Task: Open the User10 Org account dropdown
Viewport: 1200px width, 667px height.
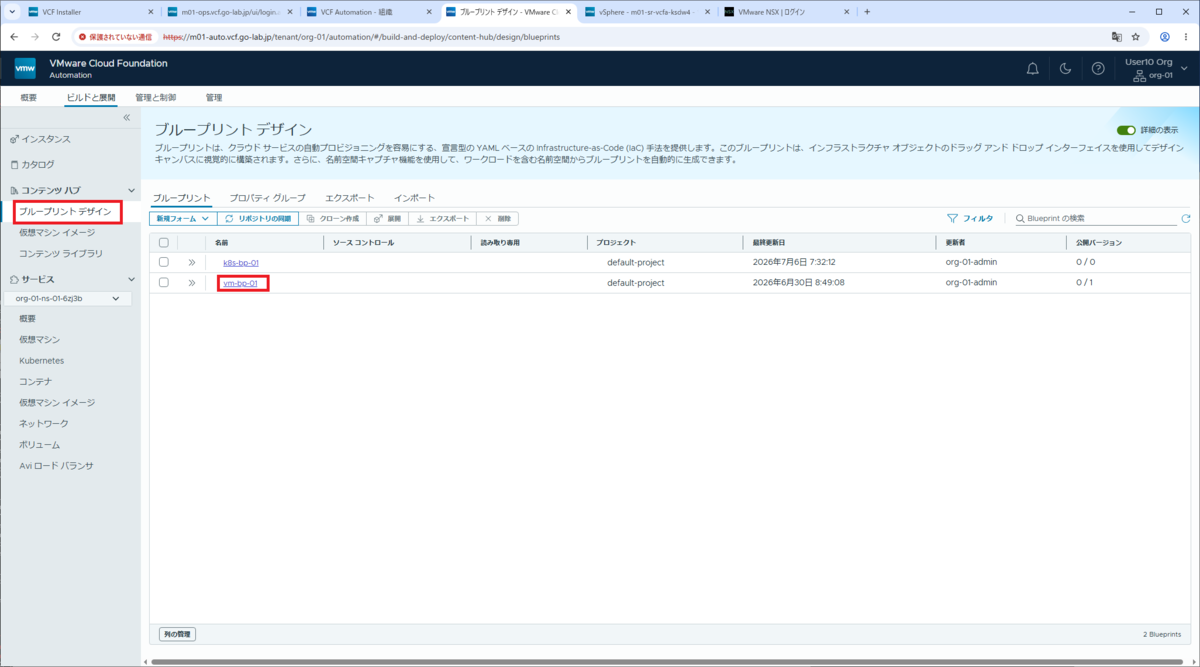Action: tap(1157, 68)
